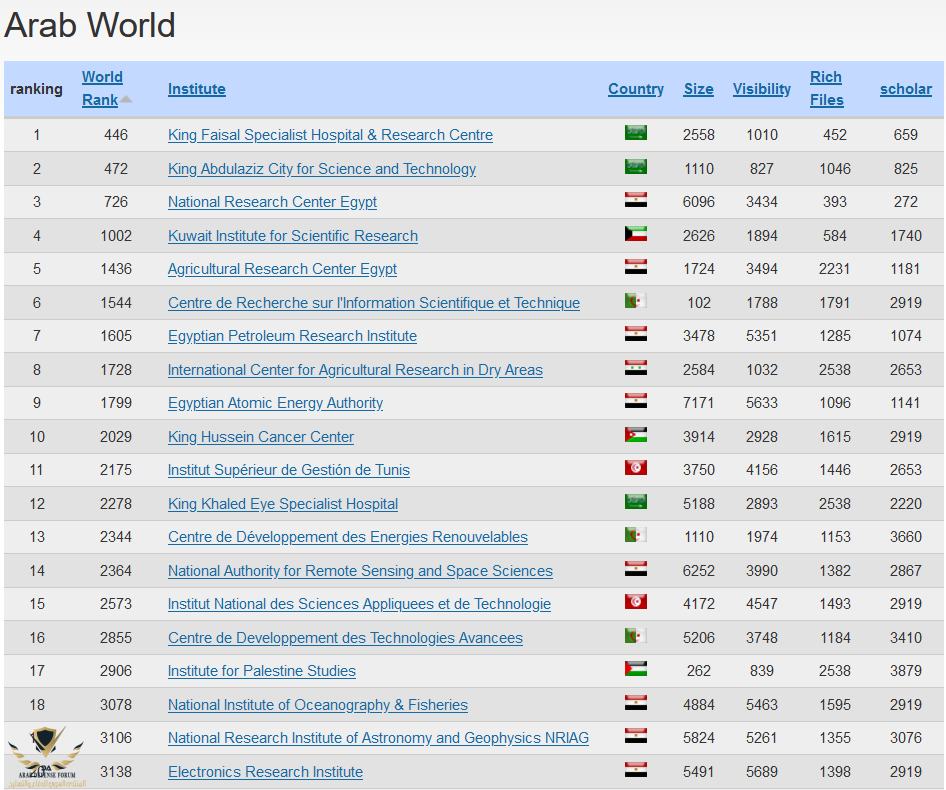Click the "ranking" column header
The width and height of the screenshot is (946, 790).
click(36, 89)
